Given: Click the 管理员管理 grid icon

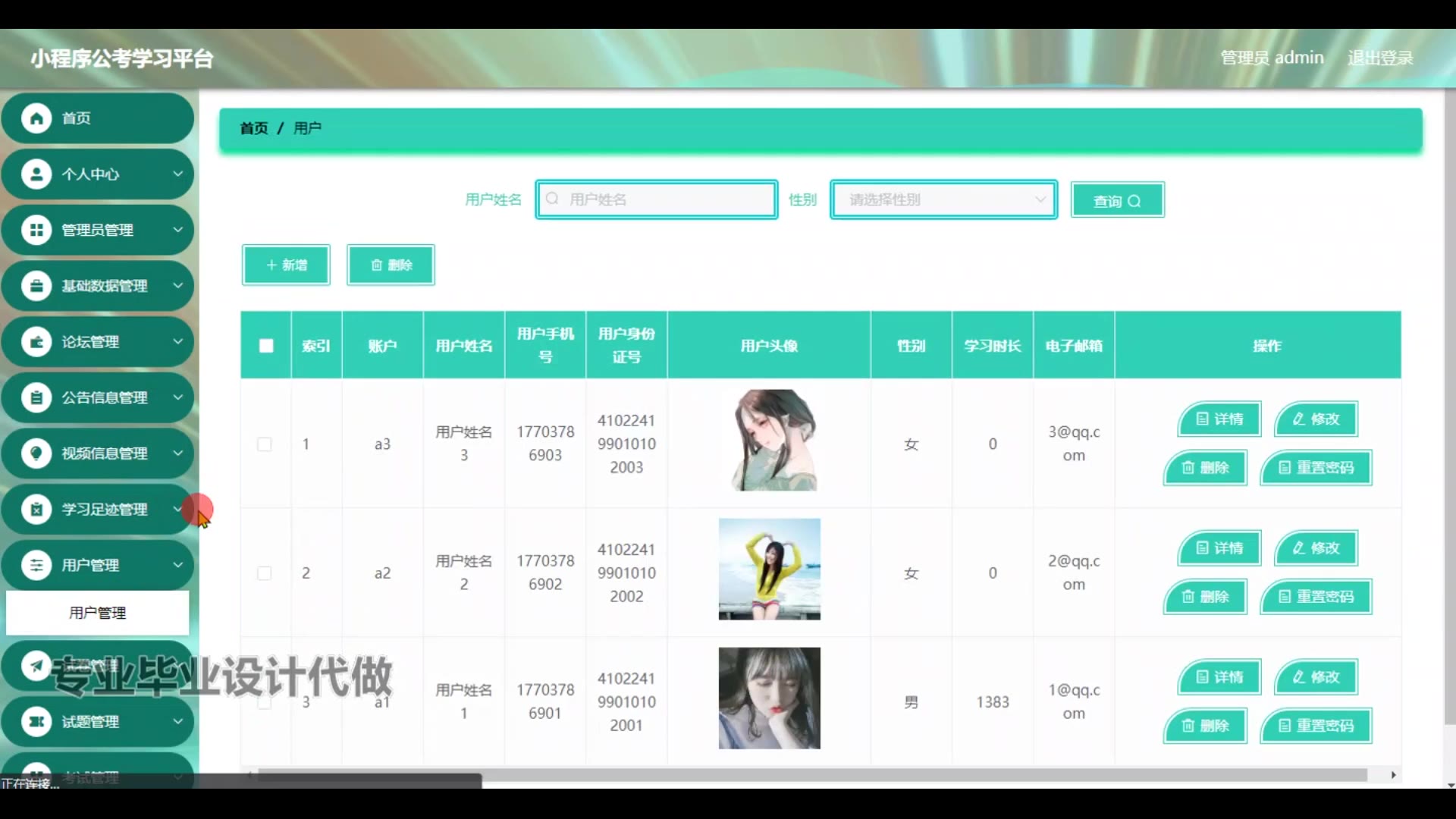Looking at the screenshot, I should click(36, 230).
